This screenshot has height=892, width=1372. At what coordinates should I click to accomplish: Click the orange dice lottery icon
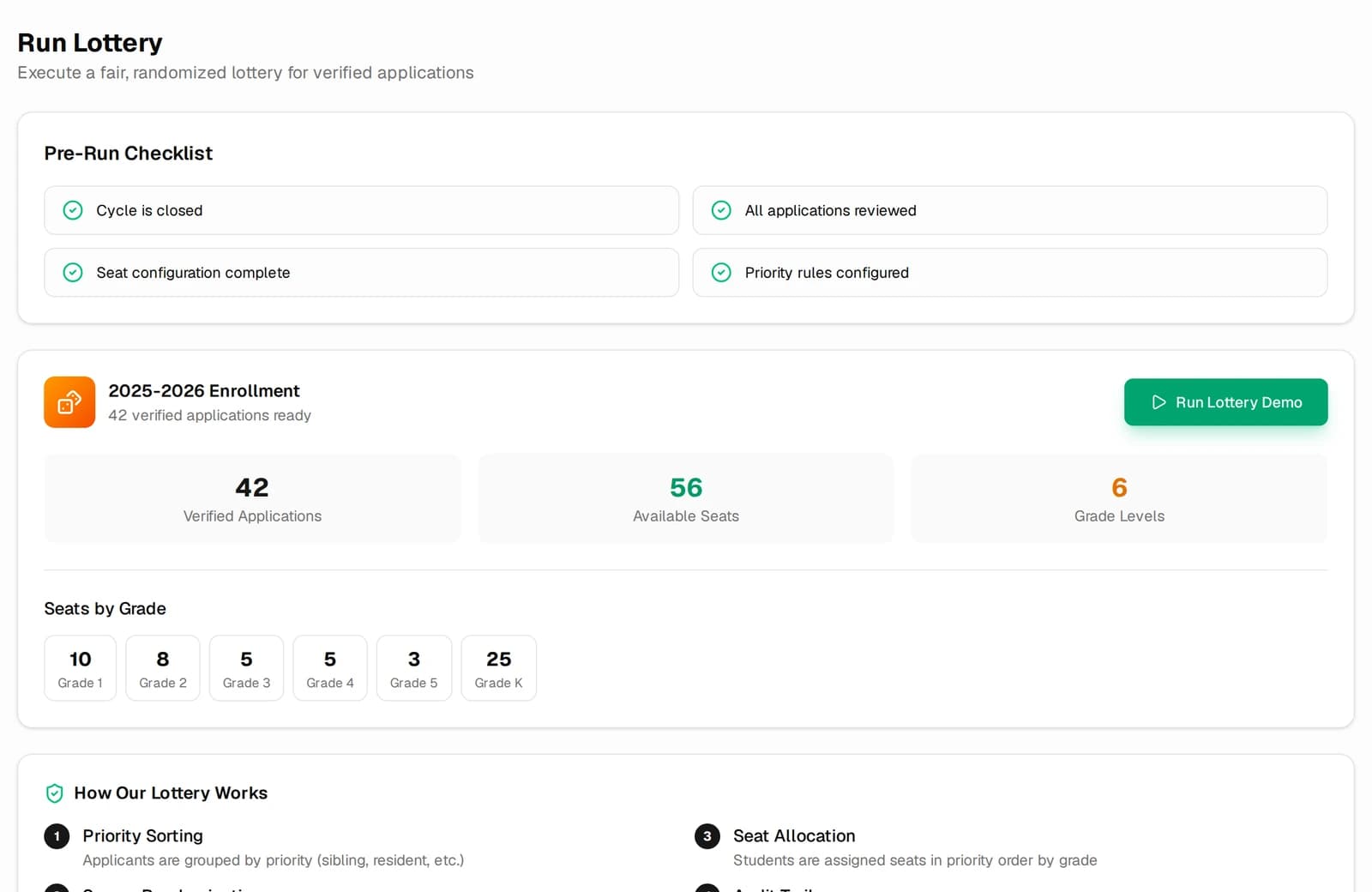tap(69, 402)
